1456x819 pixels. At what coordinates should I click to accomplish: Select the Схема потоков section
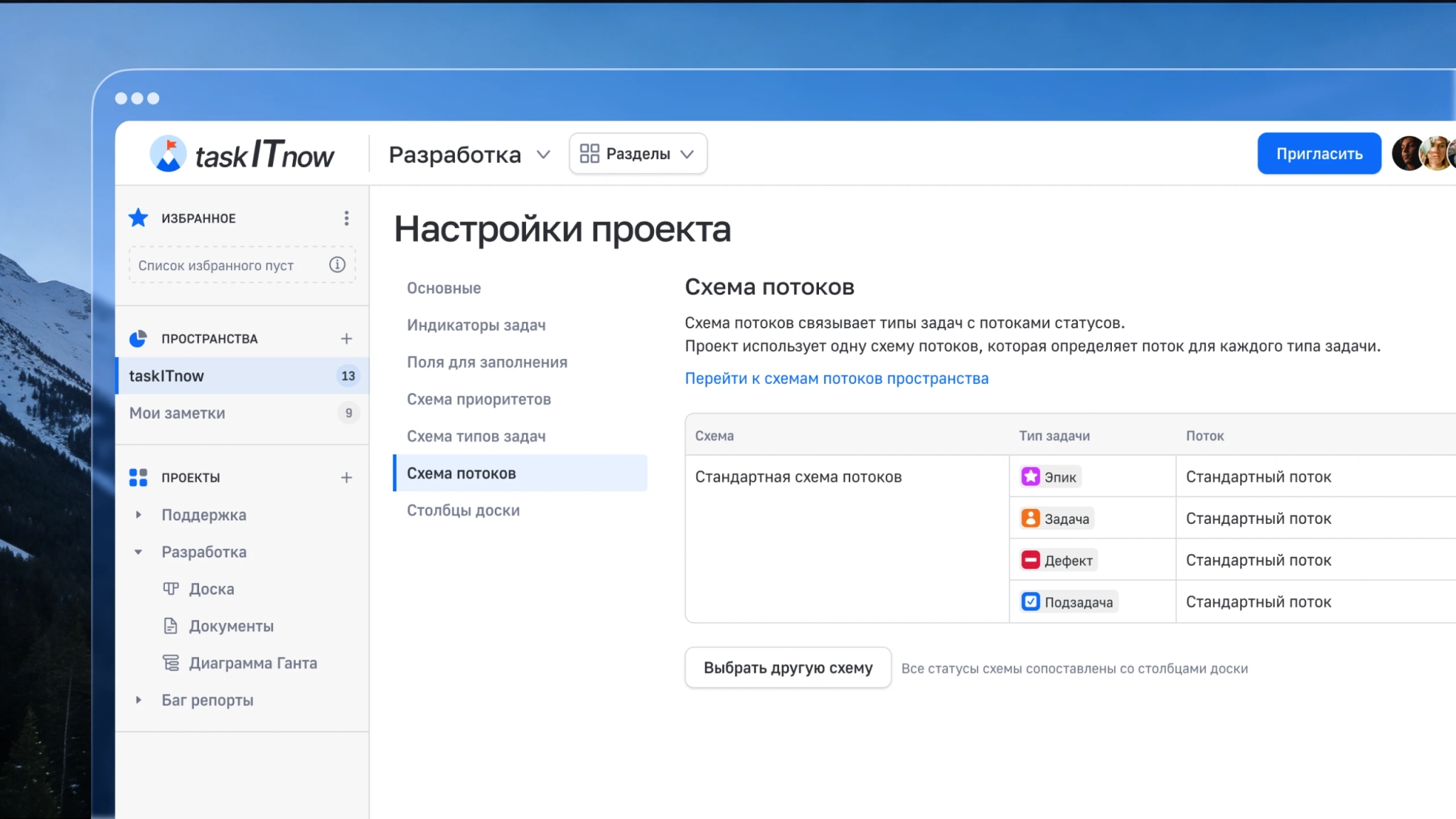(520, 473)
